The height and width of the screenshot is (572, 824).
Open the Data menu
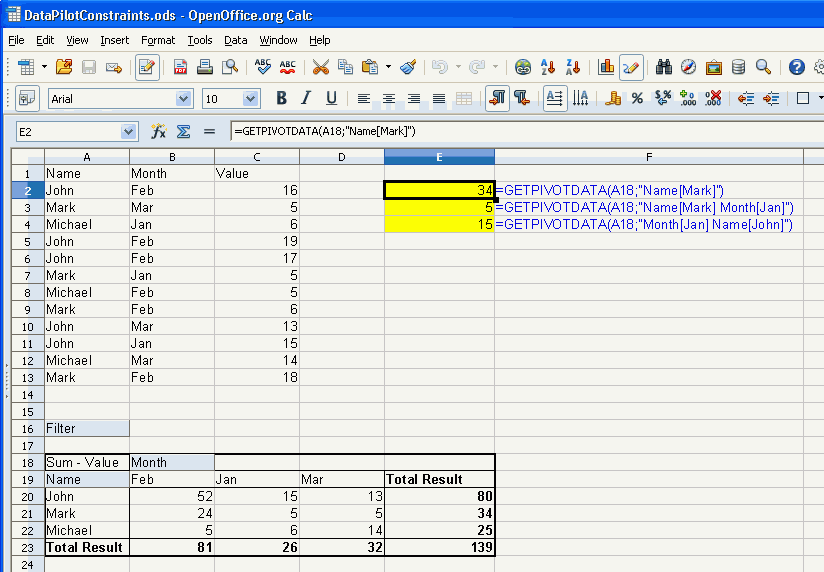pyautogui.click(x=235, y=40)
